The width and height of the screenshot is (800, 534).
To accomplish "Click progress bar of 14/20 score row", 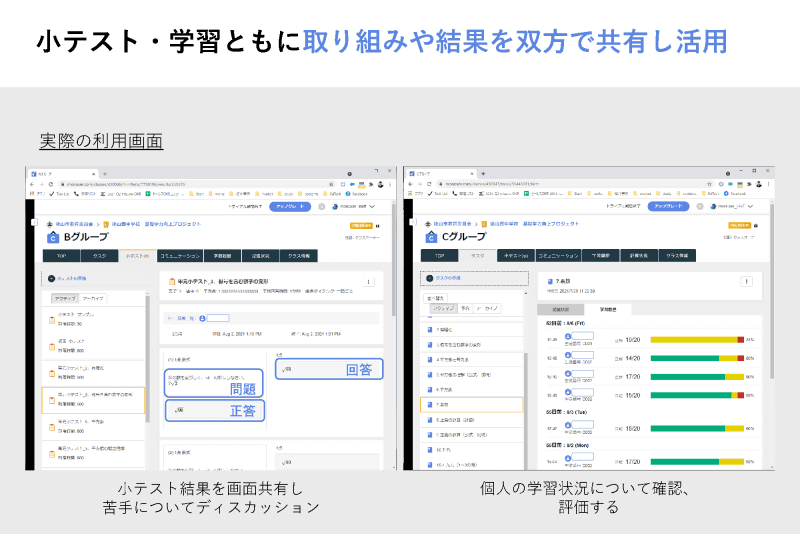I will pos(697,358).
